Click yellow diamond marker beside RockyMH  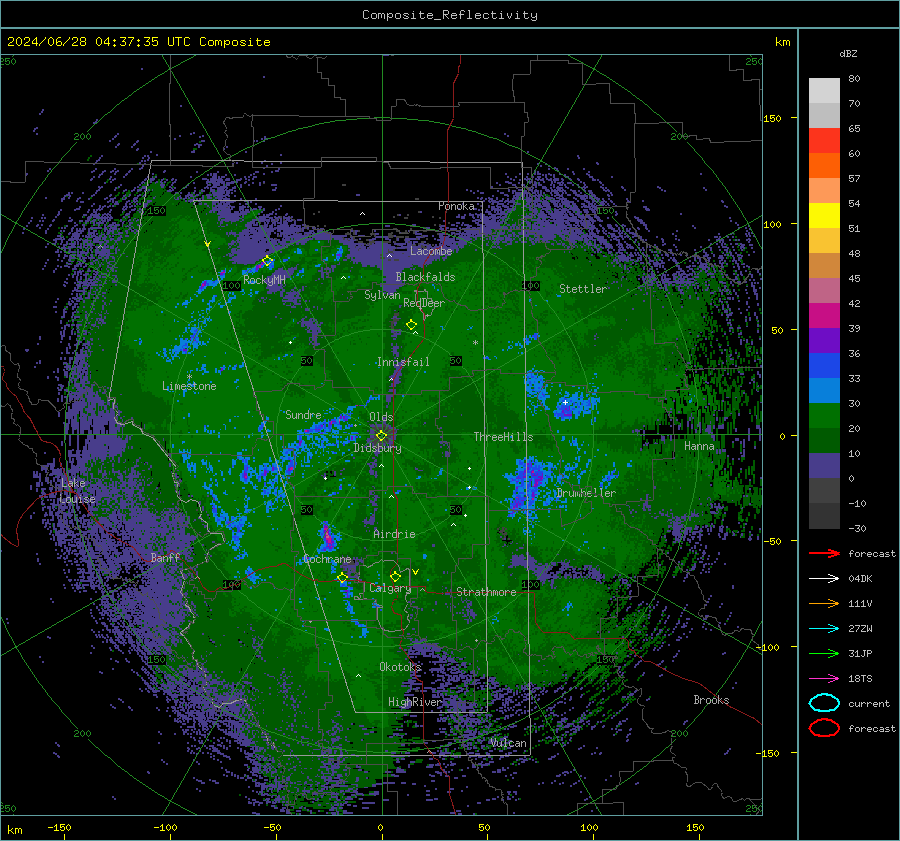point(267,261)
